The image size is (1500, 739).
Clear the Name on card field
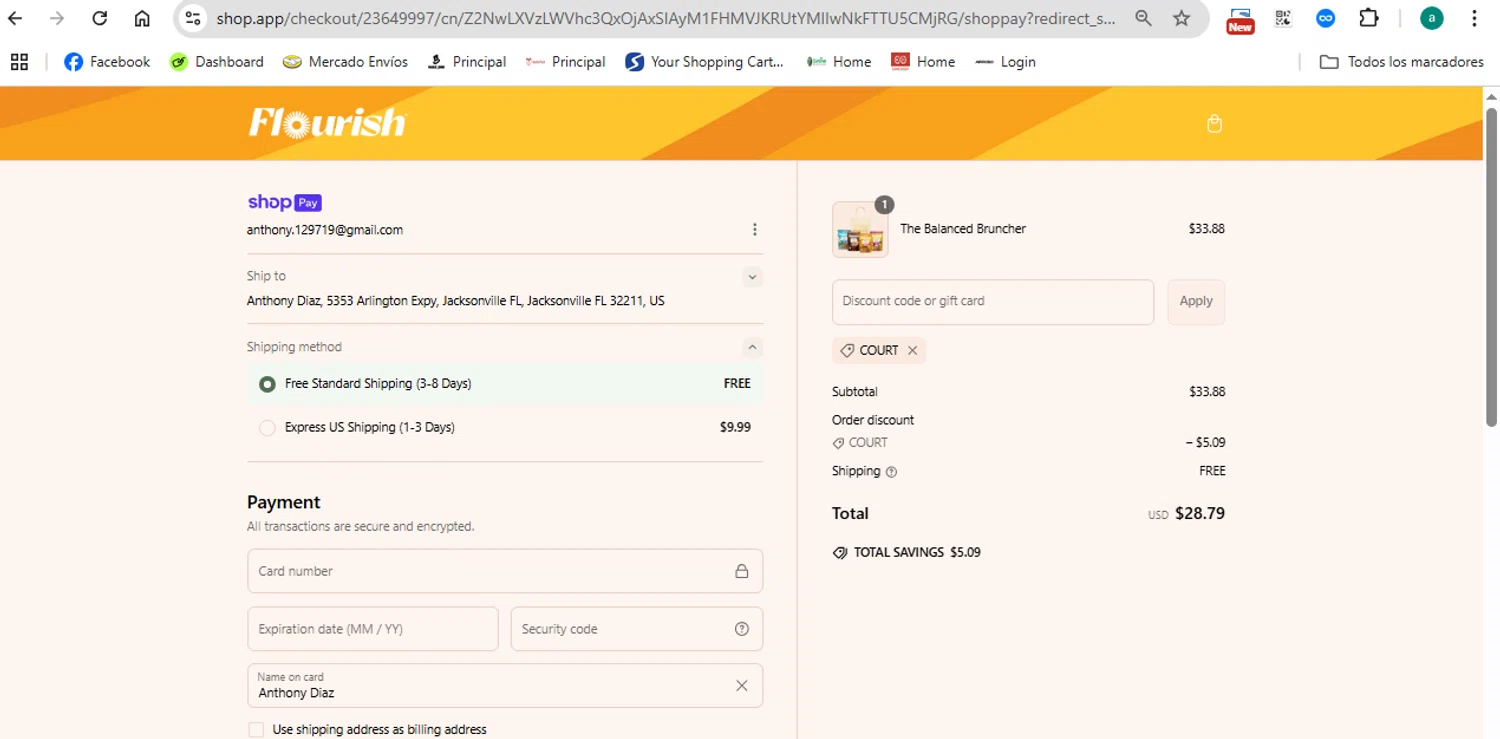[x=742, y=685]
